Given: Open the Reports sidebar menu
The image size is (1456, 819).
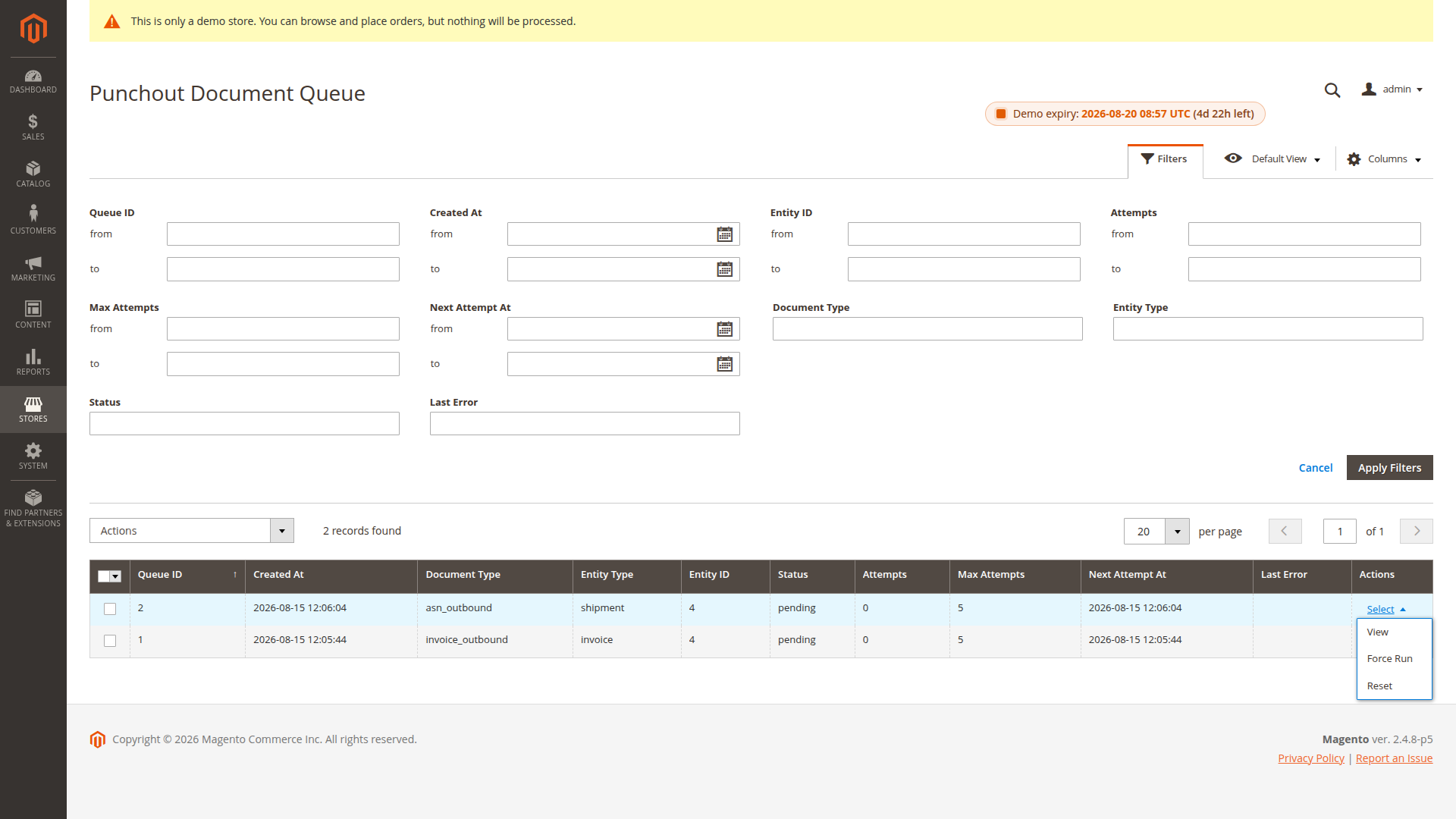Looking at the screenshot, I should [x=33, y=362].
